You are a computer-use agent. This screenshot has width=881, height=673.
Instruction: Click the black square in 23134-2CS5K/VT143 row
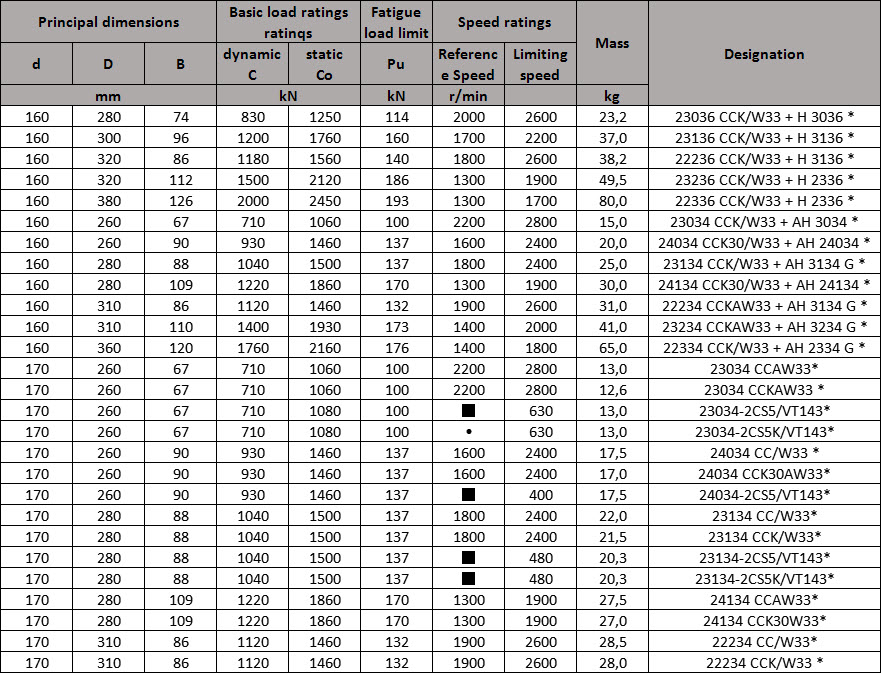tap(467, 578)
